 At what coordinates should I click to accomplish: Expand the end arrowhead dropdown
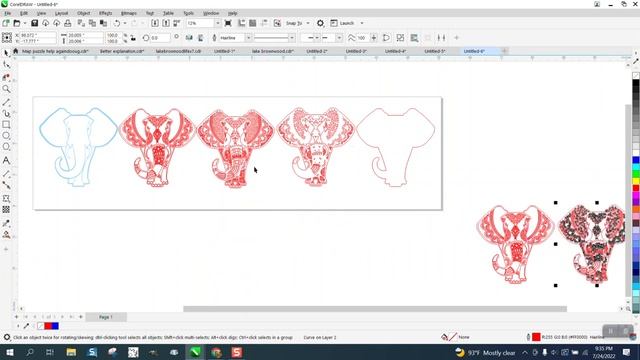339,38
